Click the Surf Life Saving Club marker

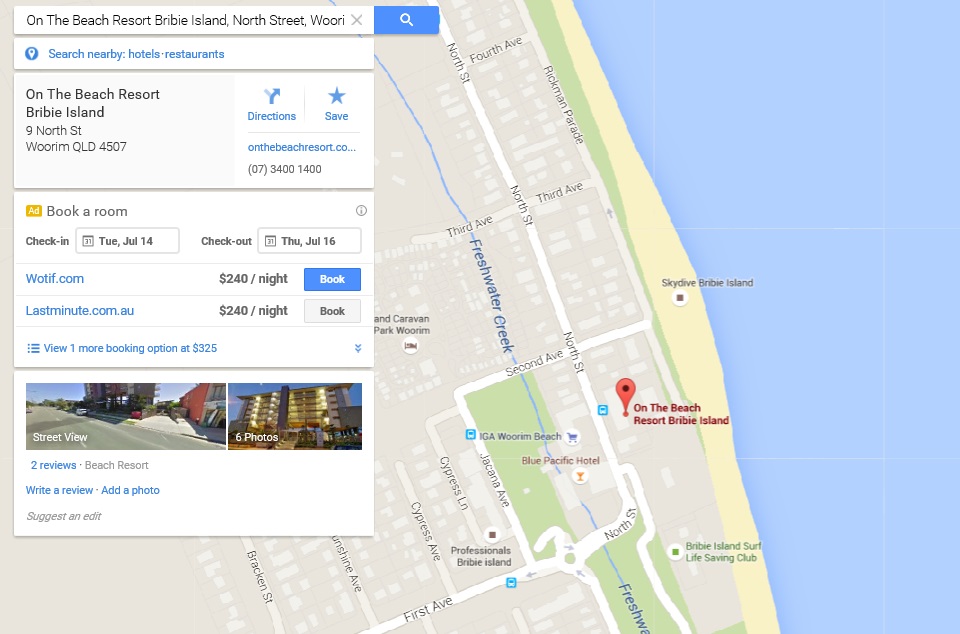coord(675,552)
